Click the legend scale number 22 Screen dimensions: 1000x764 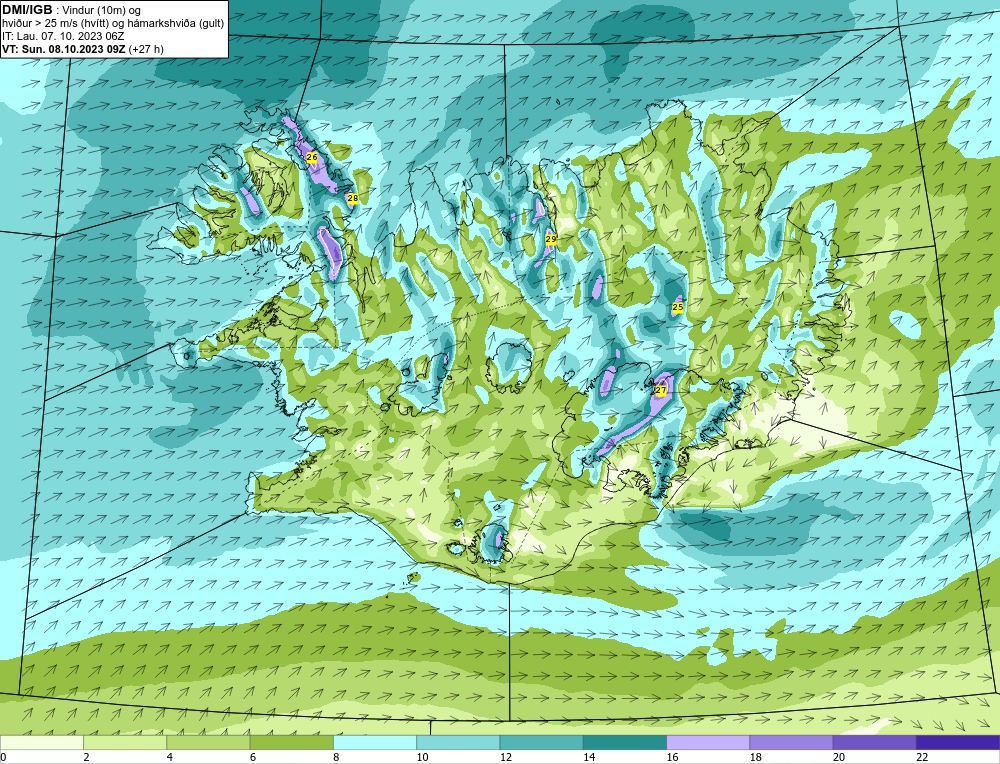[922, 757]
